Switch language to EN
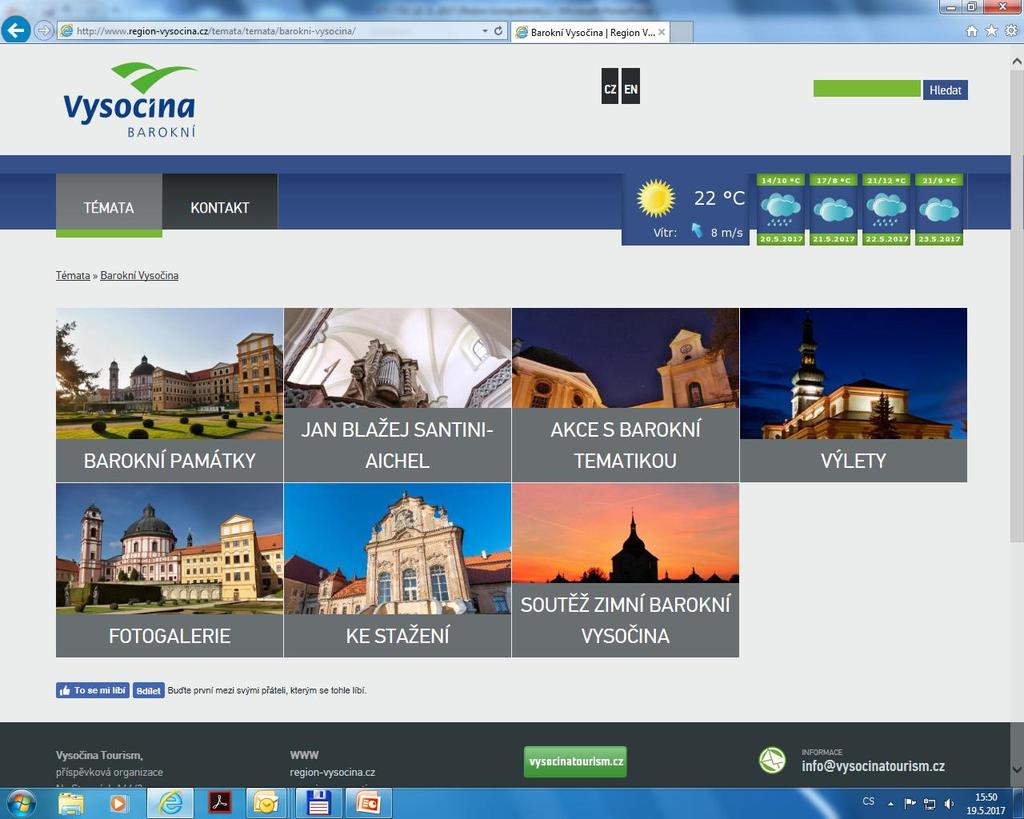Image resolution: width=1024 pixels, height=819 pixels. (x=630, y=86)
